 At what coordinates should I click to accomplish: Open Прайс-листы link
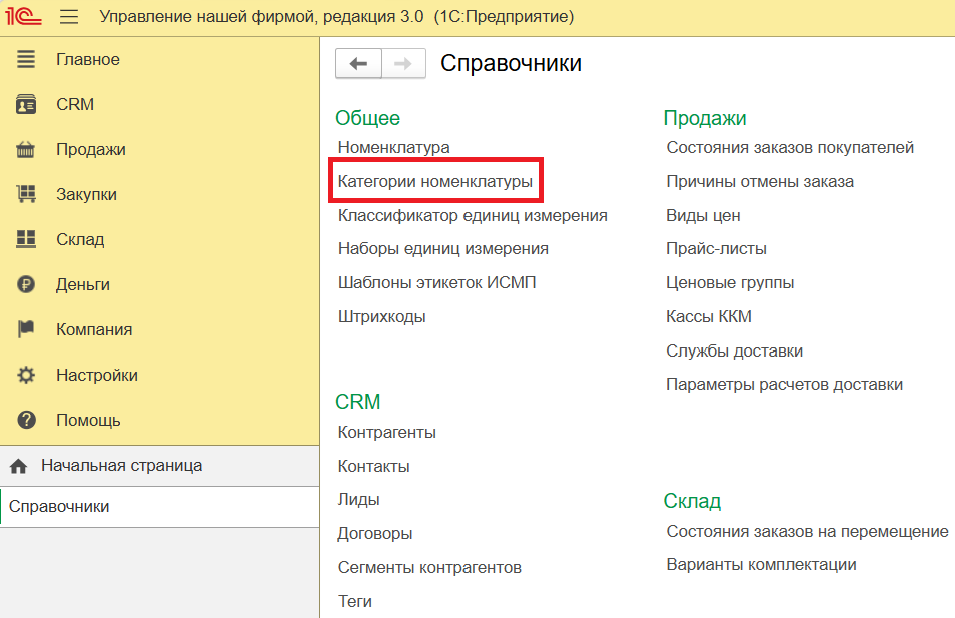click(x=716, y=248)
